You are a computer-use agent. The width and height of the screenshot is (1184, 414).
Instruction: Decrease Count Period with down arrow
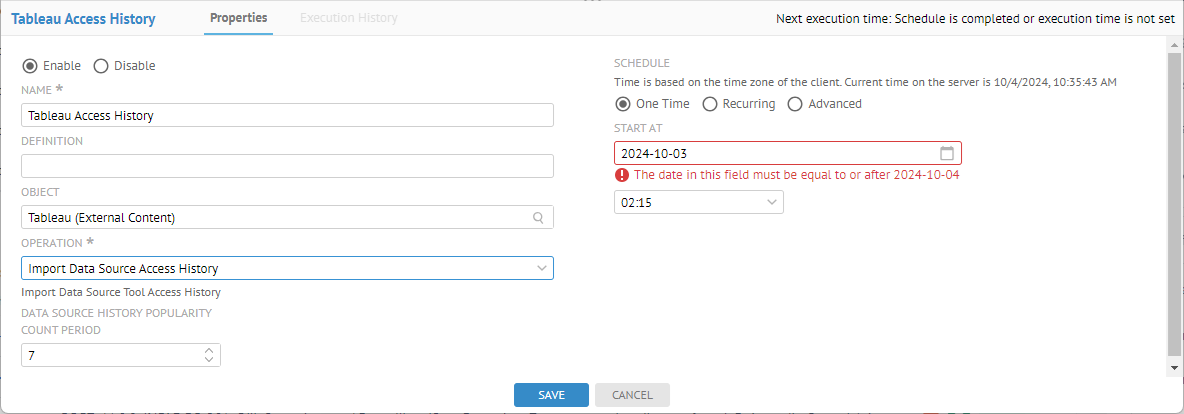pos(208,359)
